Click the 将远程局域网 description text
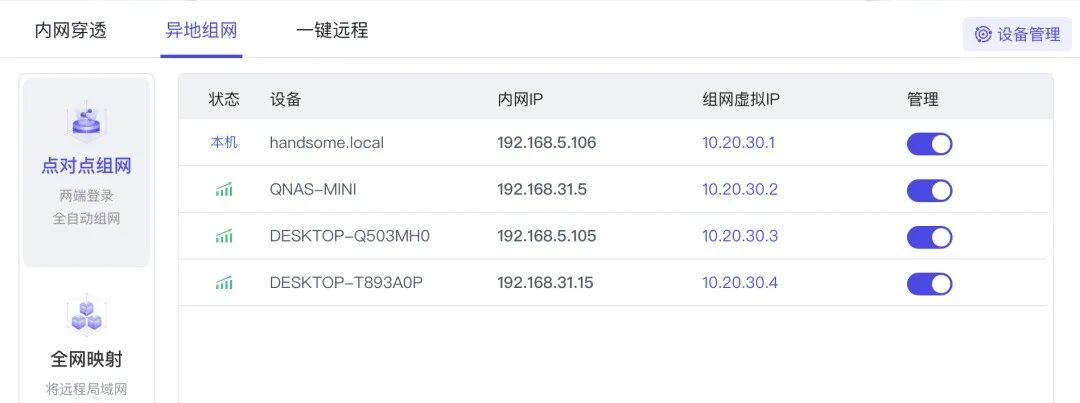1080x403 pixels. point(86,389)
